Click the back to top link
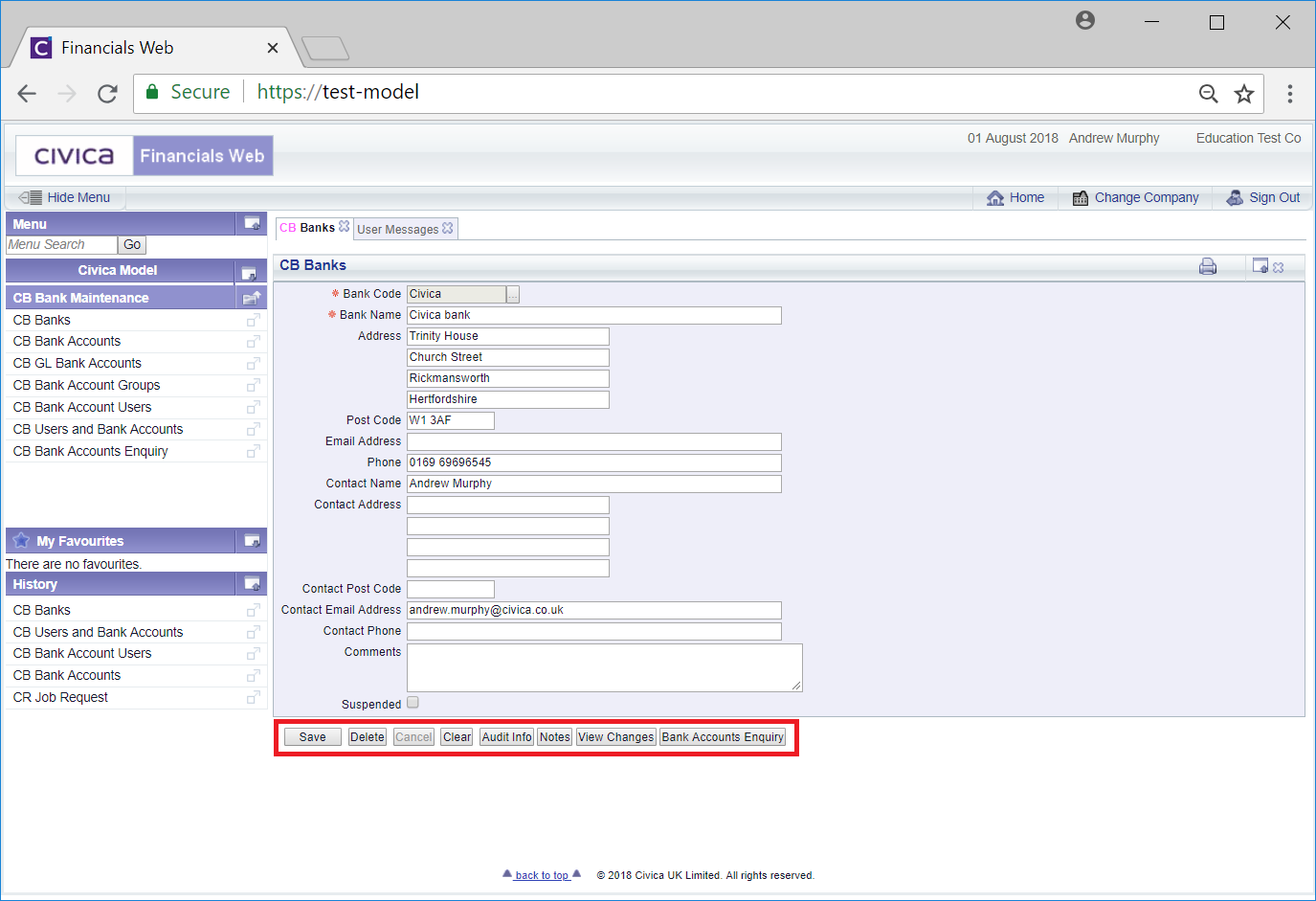Viewport: 1316px width, 901px height. tap(542, 875)
